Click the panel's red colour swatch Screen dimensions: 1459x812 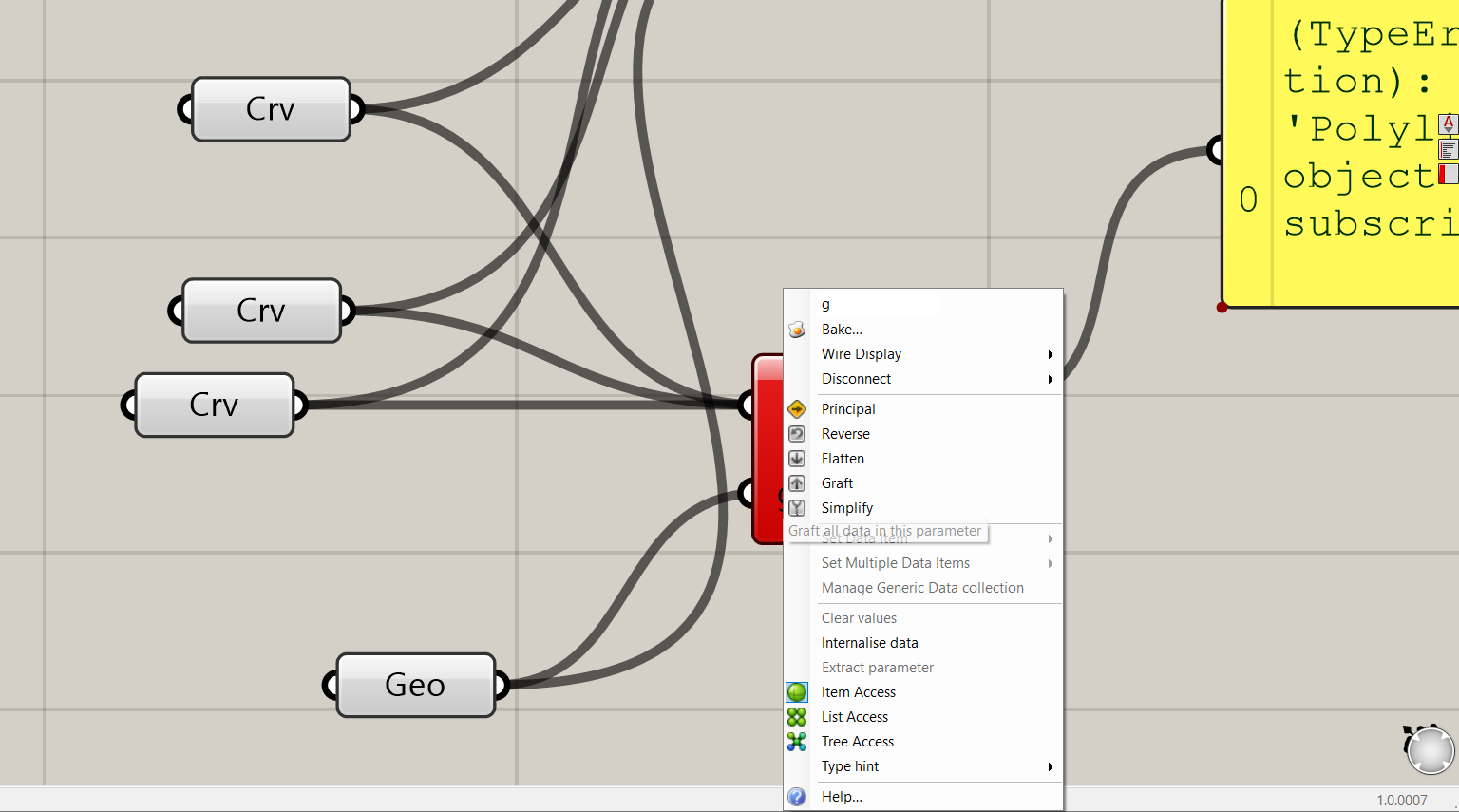pyautogui.click(x=1449, y=174)
